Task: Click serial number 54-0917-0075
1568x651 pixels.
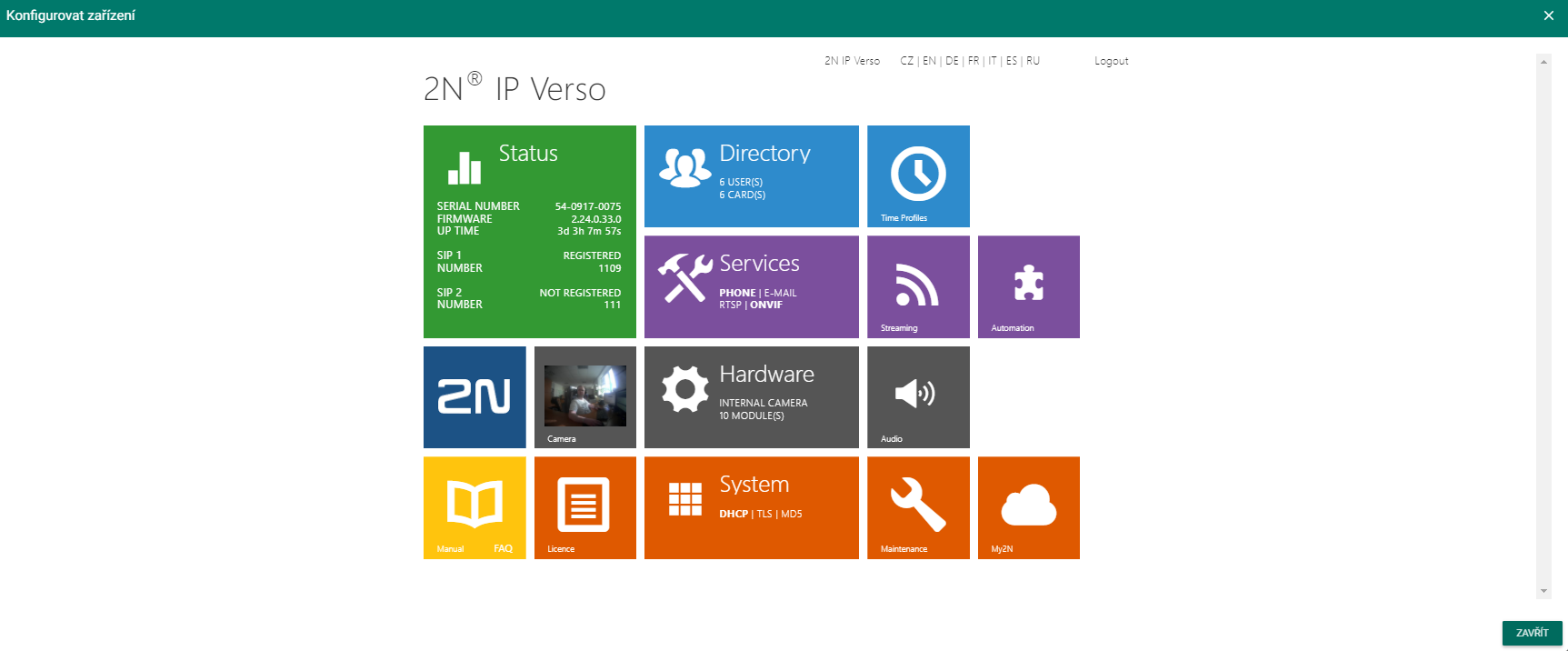Action: (x=588, y=206)
